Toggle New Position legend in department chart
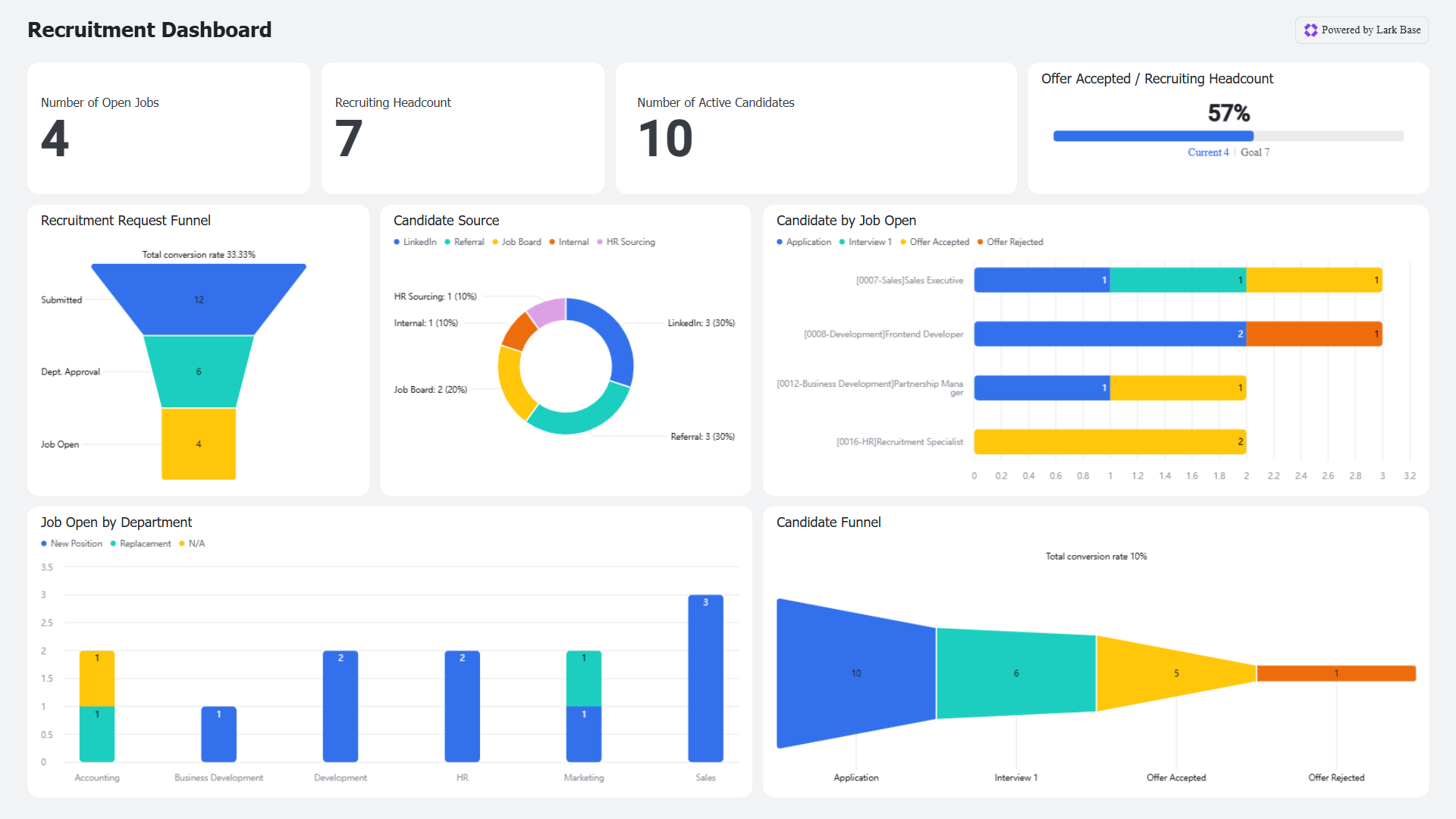Screen dimensions: 1456x819 [76, 544]
